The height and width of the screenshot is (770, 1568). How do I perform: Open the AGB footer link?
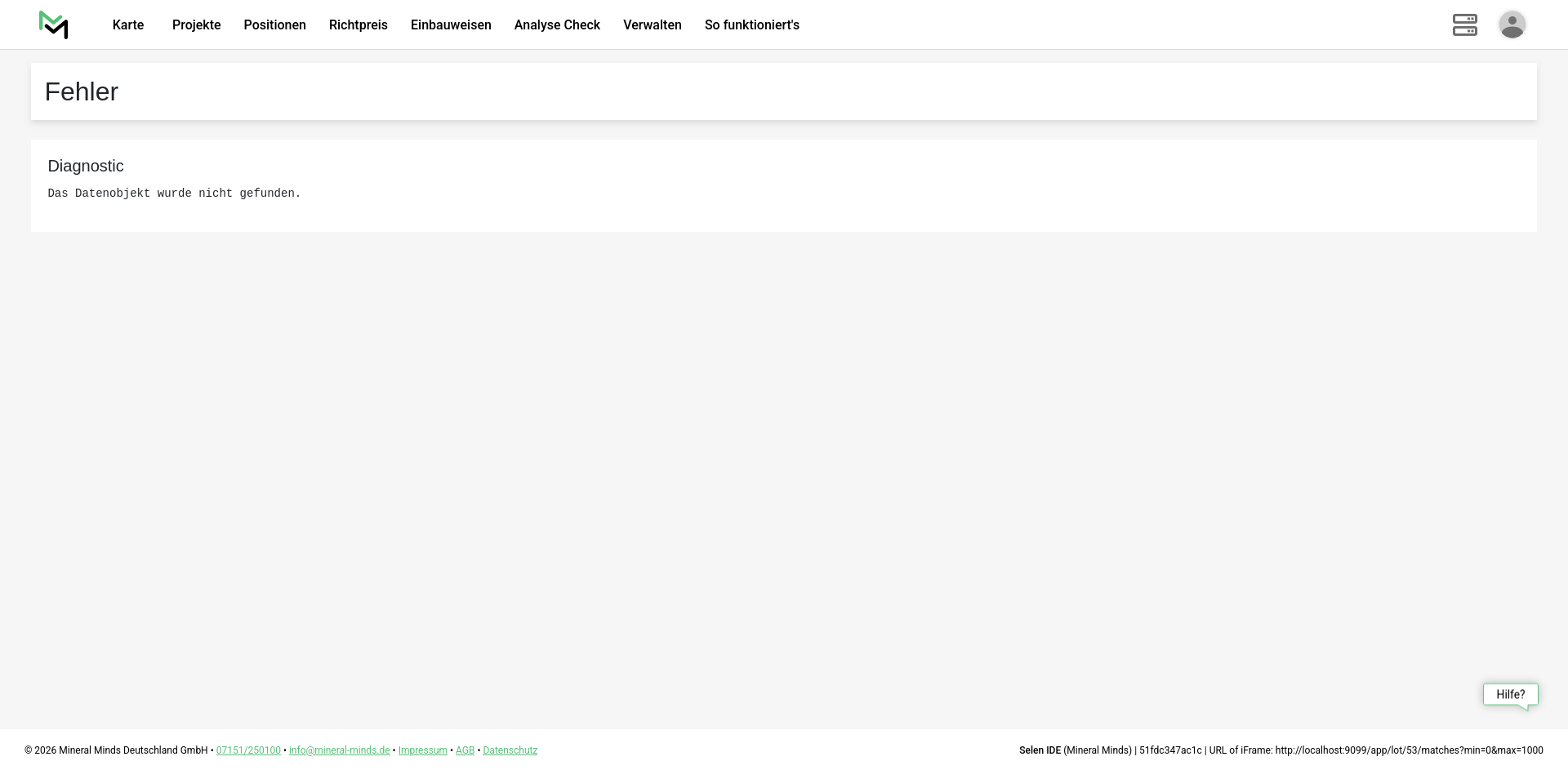pyautogui.click(x=465, y=750)
